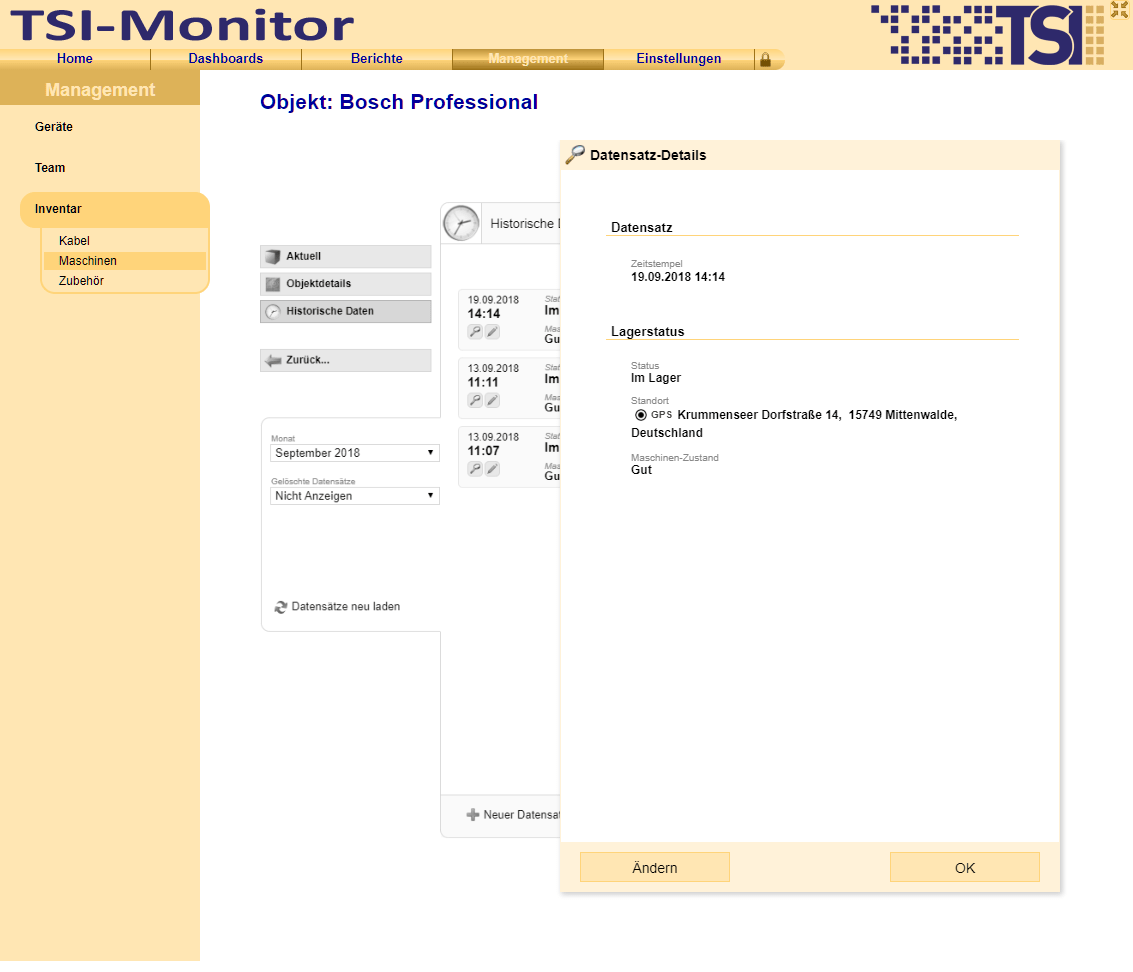The height and width of the screenshot is (972, 1133).
Task: Click the lock icon in navigation bar
Action: 765,60
